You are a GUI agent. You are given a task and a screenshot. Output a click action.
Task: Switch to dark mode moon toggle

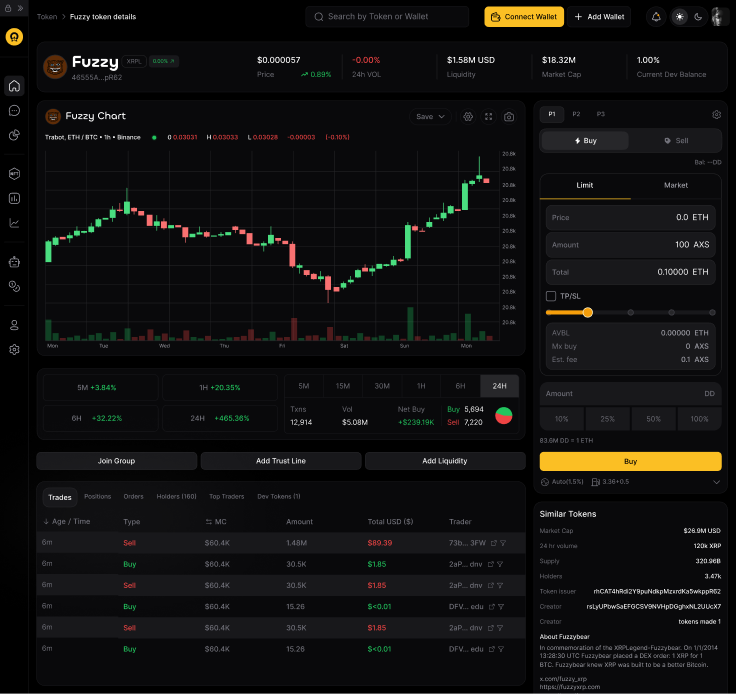[x=698, y=17]
